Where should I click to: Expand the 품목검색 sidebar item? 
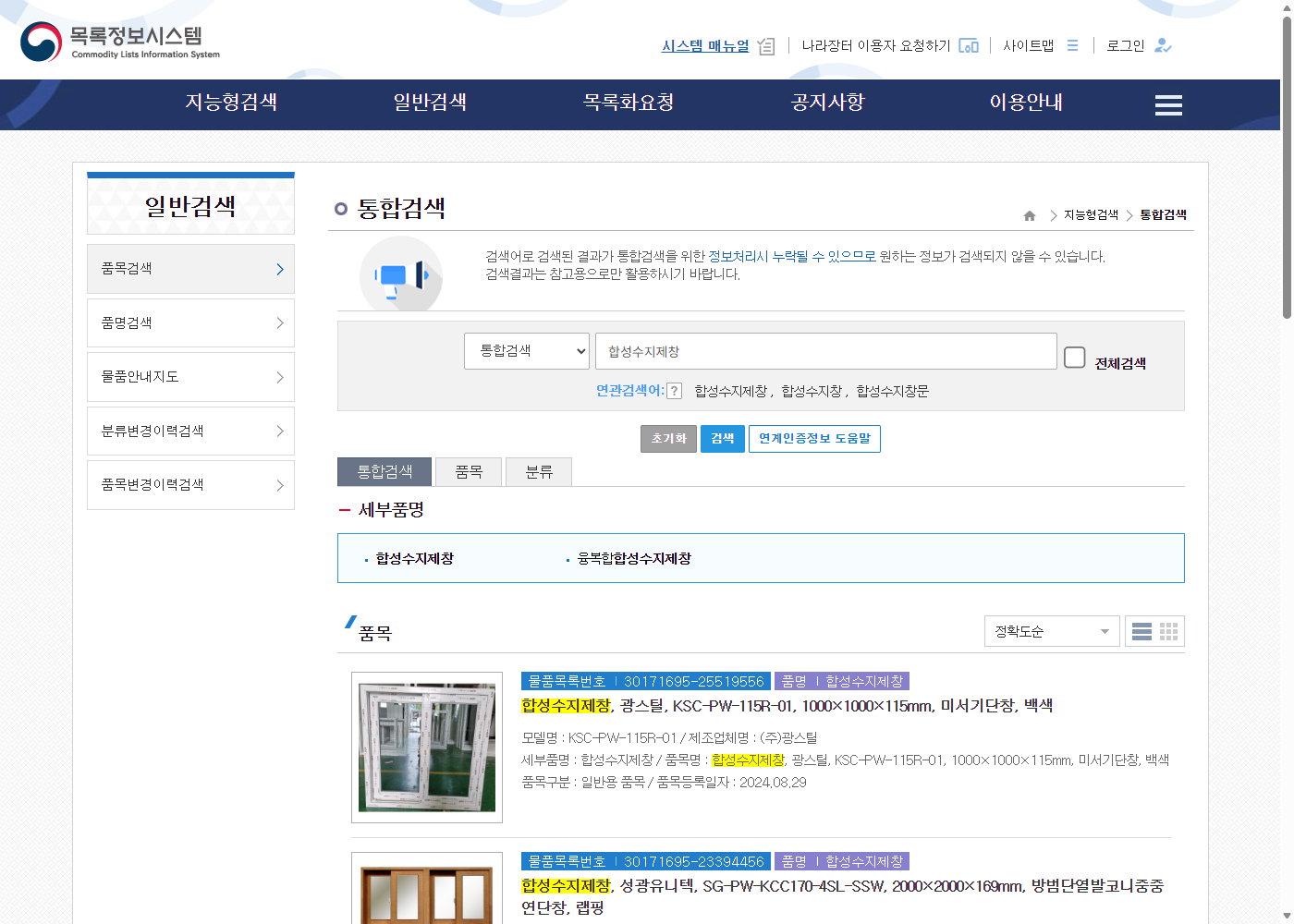click(190, 269)
